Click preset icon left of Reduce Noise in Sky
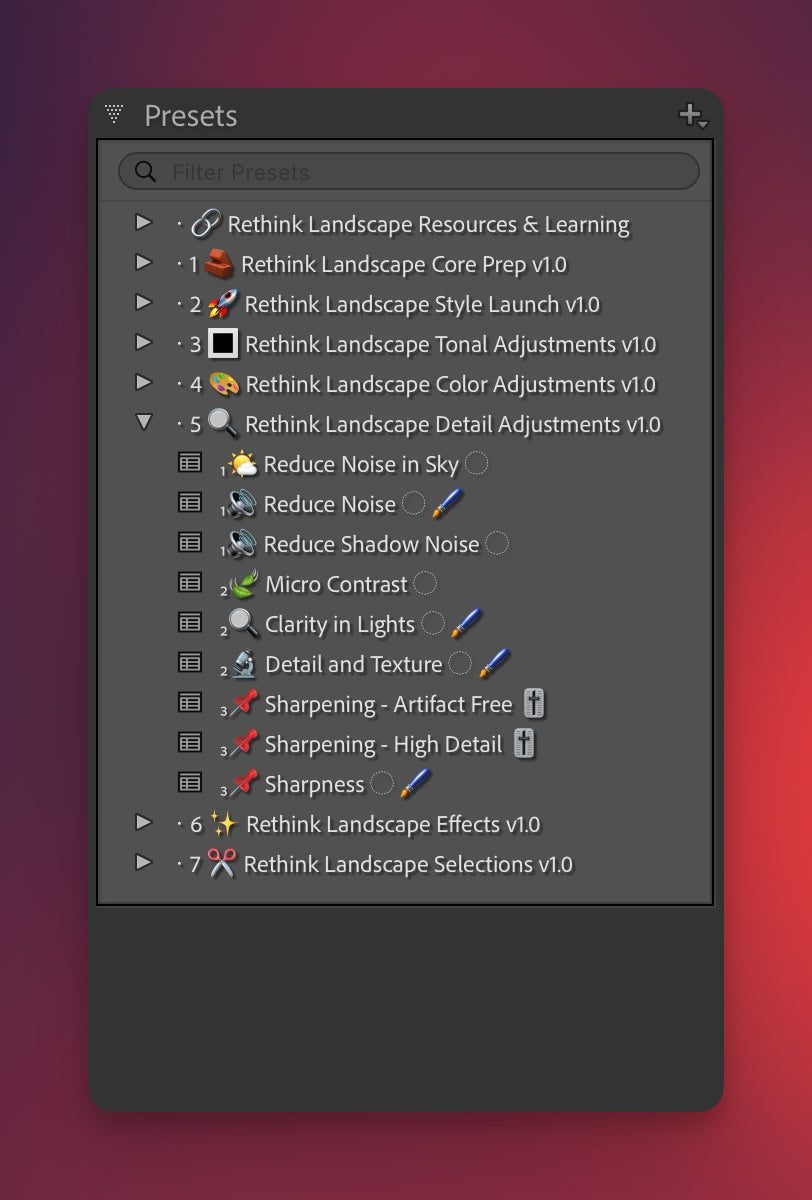Screen dimensions: 812x1200 (x=190, y=462)
